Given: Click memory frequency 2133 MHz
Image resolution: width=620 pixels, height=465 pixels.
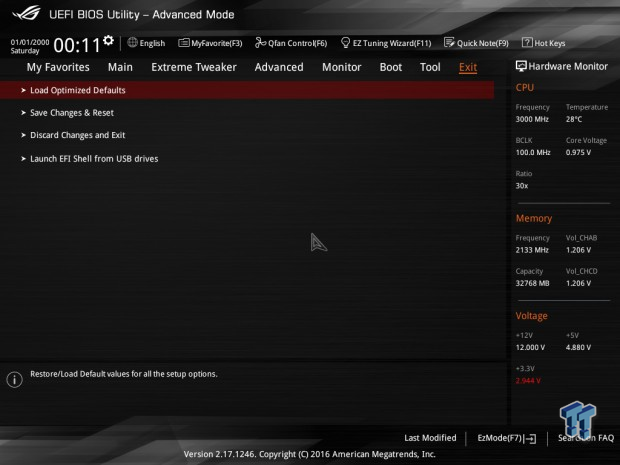Looking at the screenshot, I should [x=532, y=250].
